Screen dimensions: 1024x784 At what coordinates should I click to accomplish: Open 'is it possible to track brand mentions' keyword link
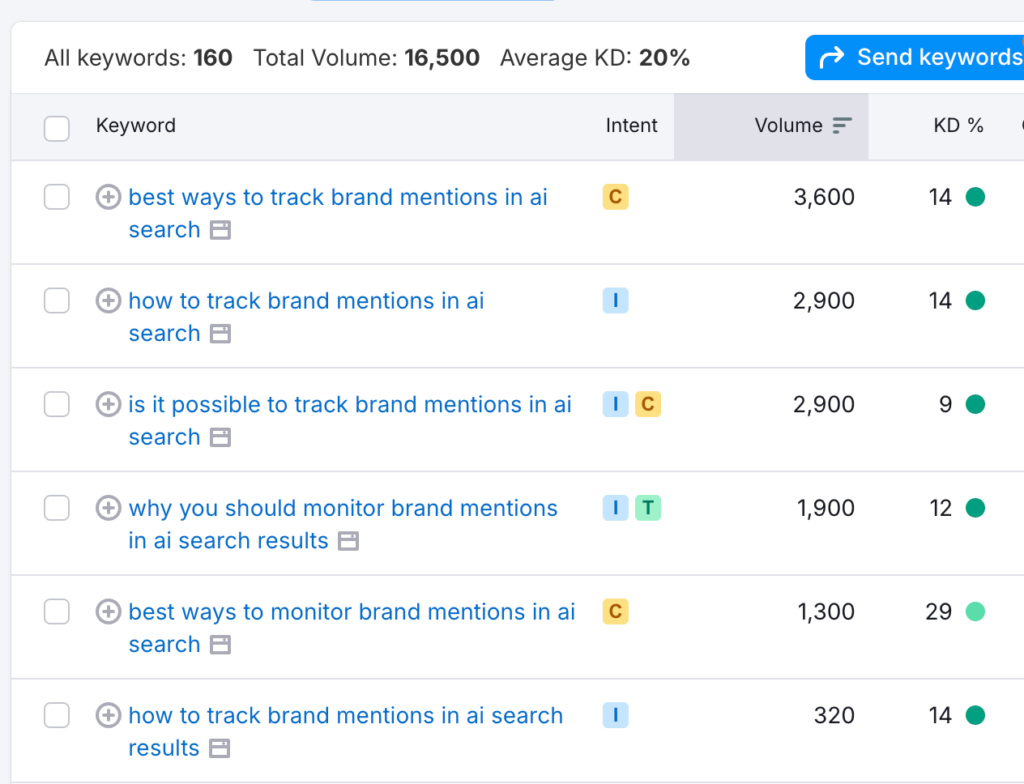pos(350,405)
